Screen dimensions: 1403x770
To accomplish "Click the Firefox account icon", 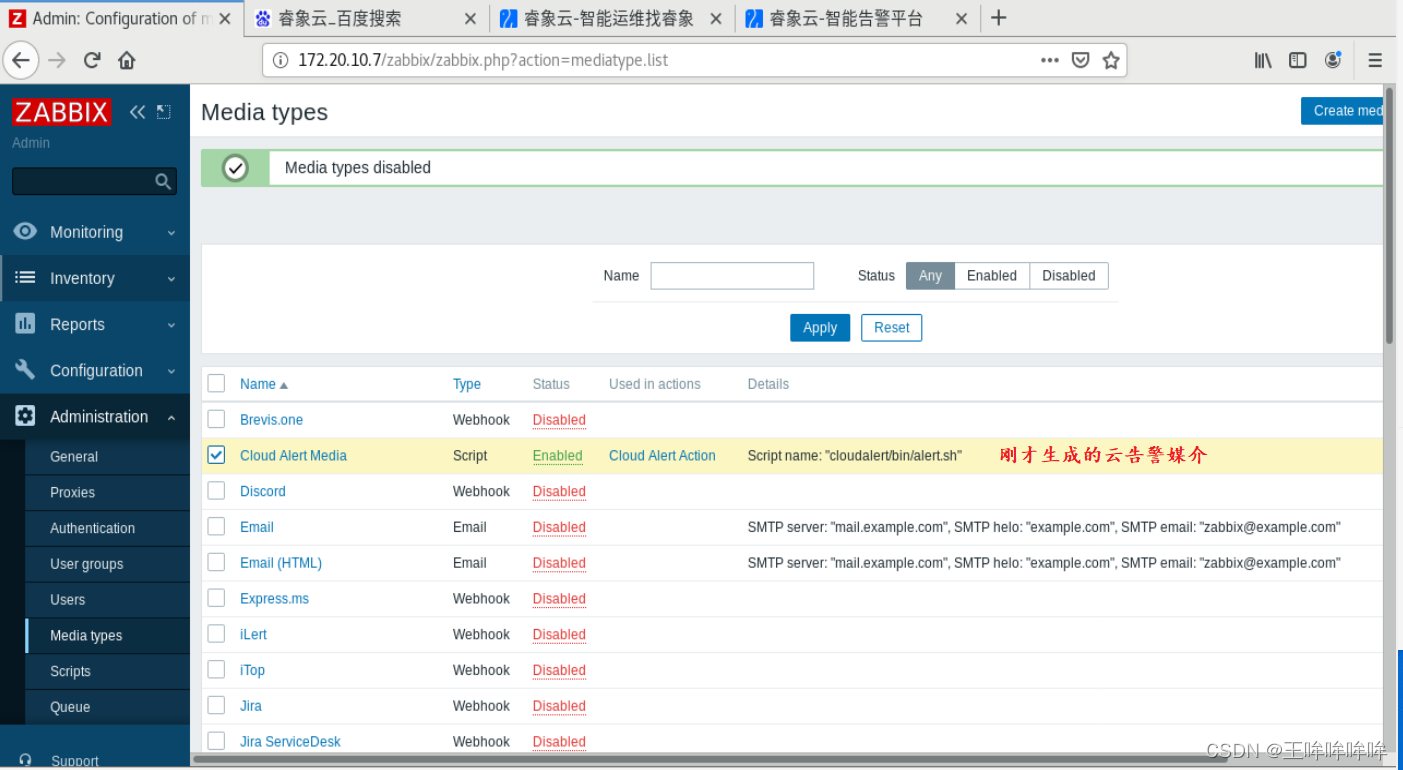I will coord(1332,60).
